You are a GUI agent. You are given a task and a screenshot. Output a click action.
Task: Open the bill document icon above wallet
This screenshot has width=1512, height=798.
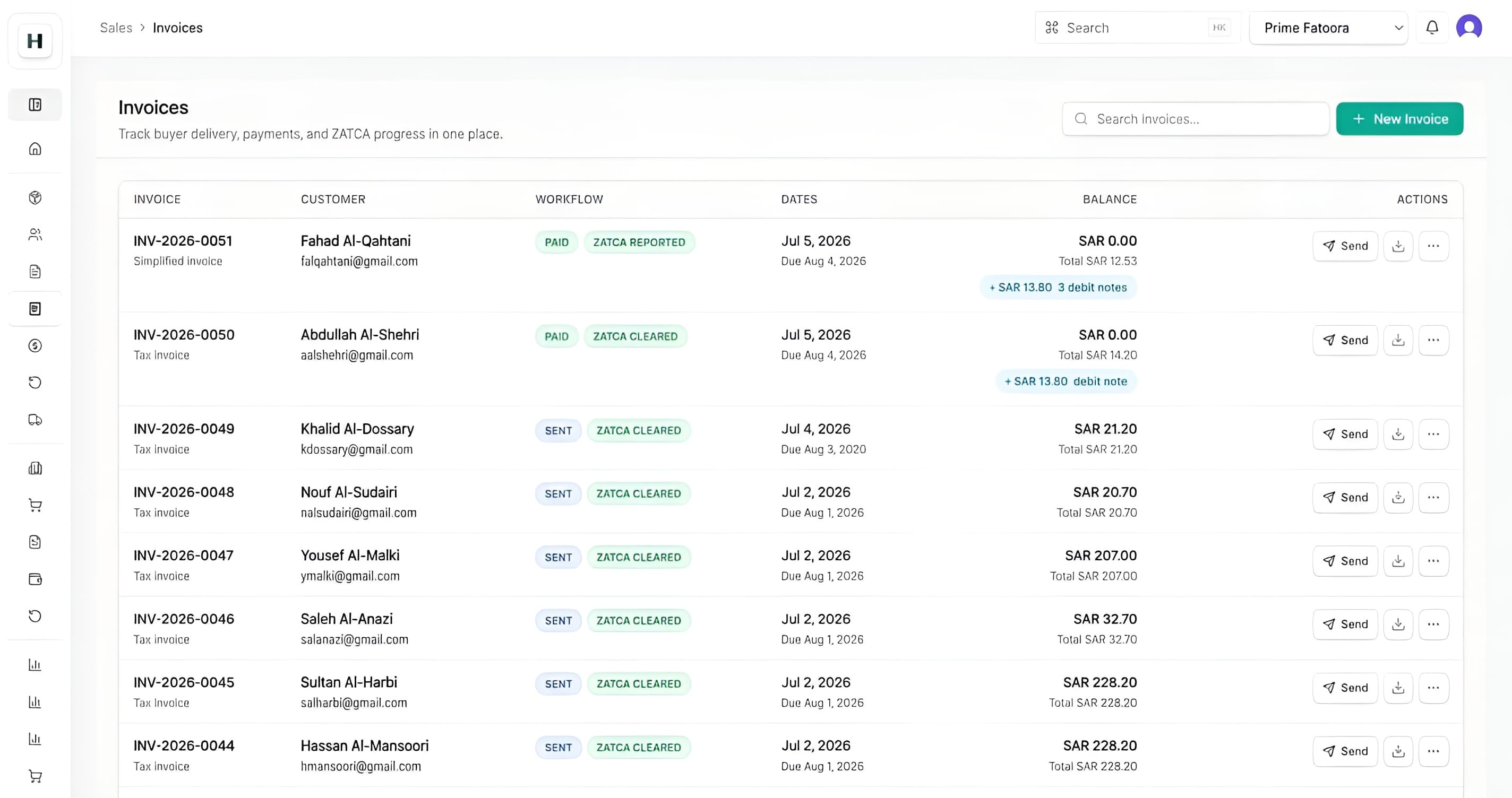(35, 542)
